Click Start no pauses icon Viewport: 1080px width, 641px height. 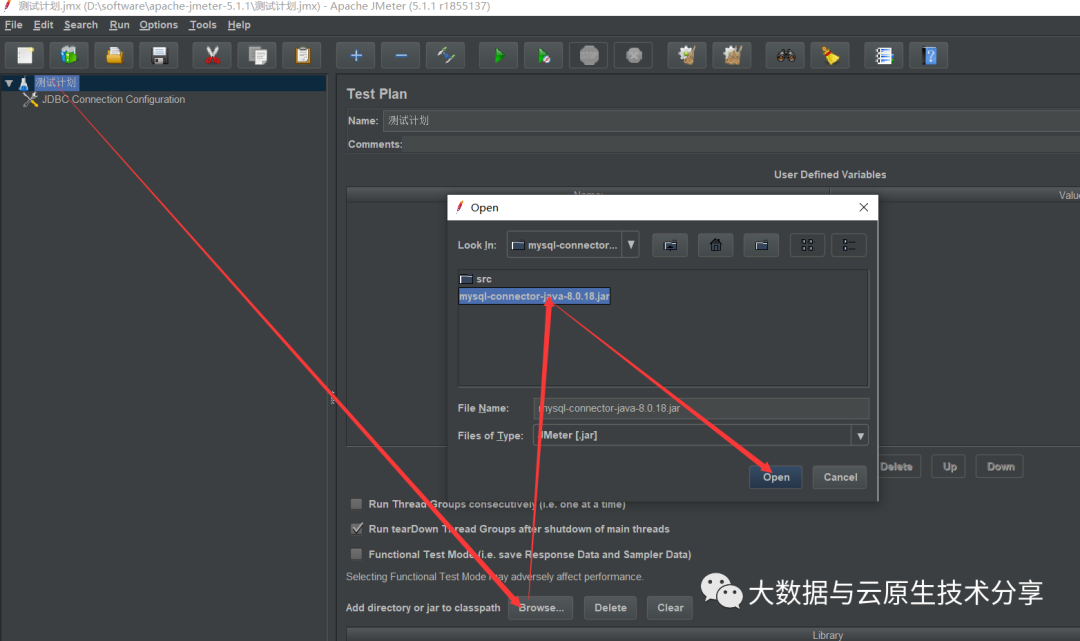pyautogui.click(x=543, y=56)
